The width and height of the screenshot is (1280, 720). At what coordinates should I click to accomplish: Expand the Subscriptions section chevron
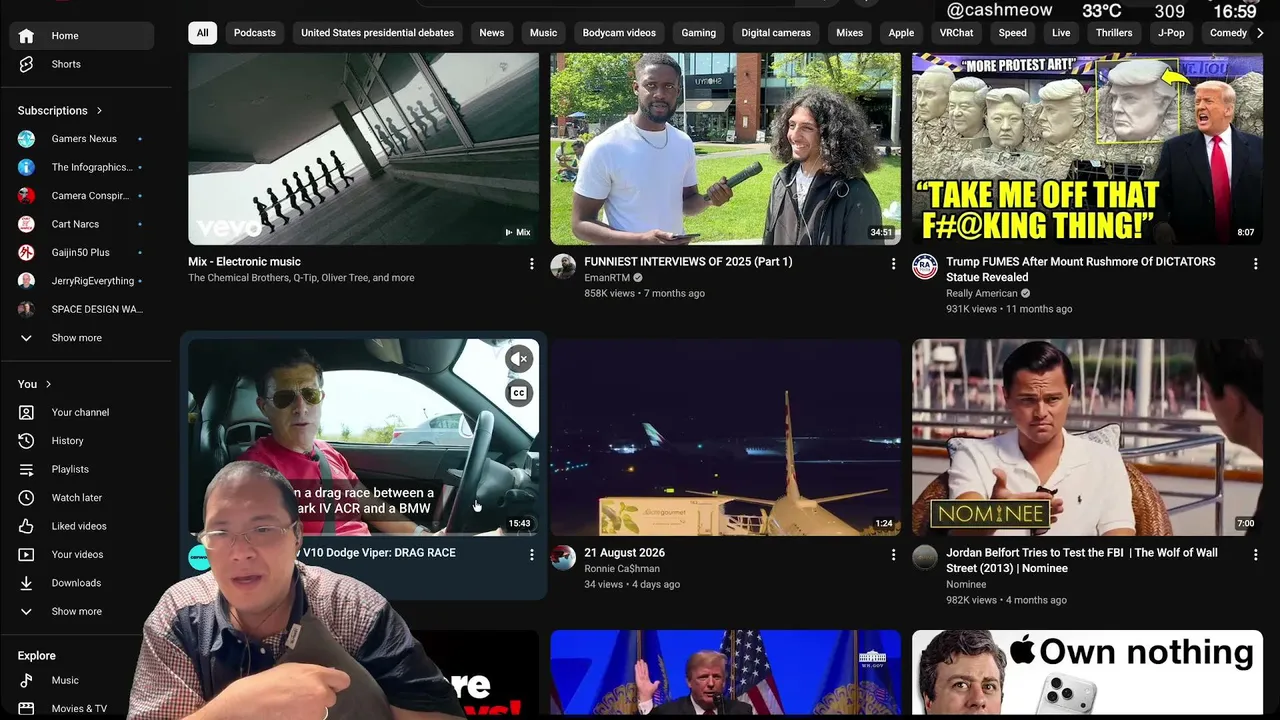[99, 111]
